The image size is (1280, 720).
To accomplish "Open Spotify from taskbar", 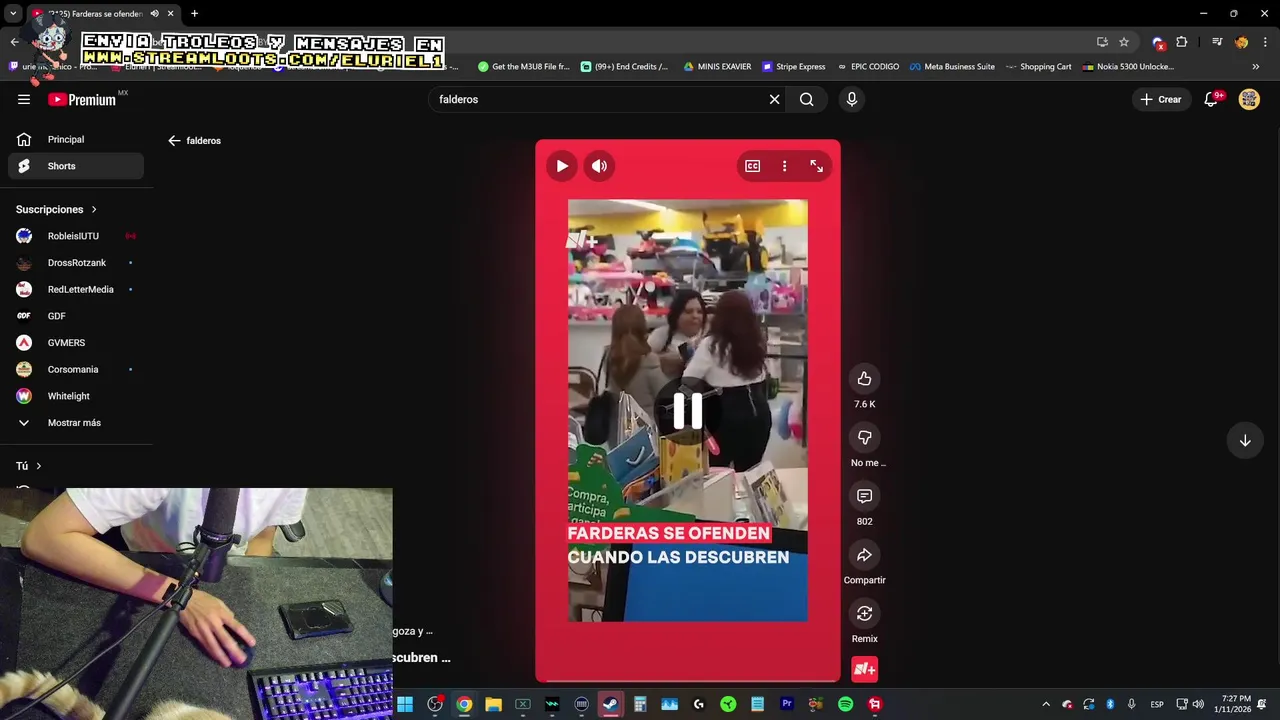I will (x=845, y=705).
